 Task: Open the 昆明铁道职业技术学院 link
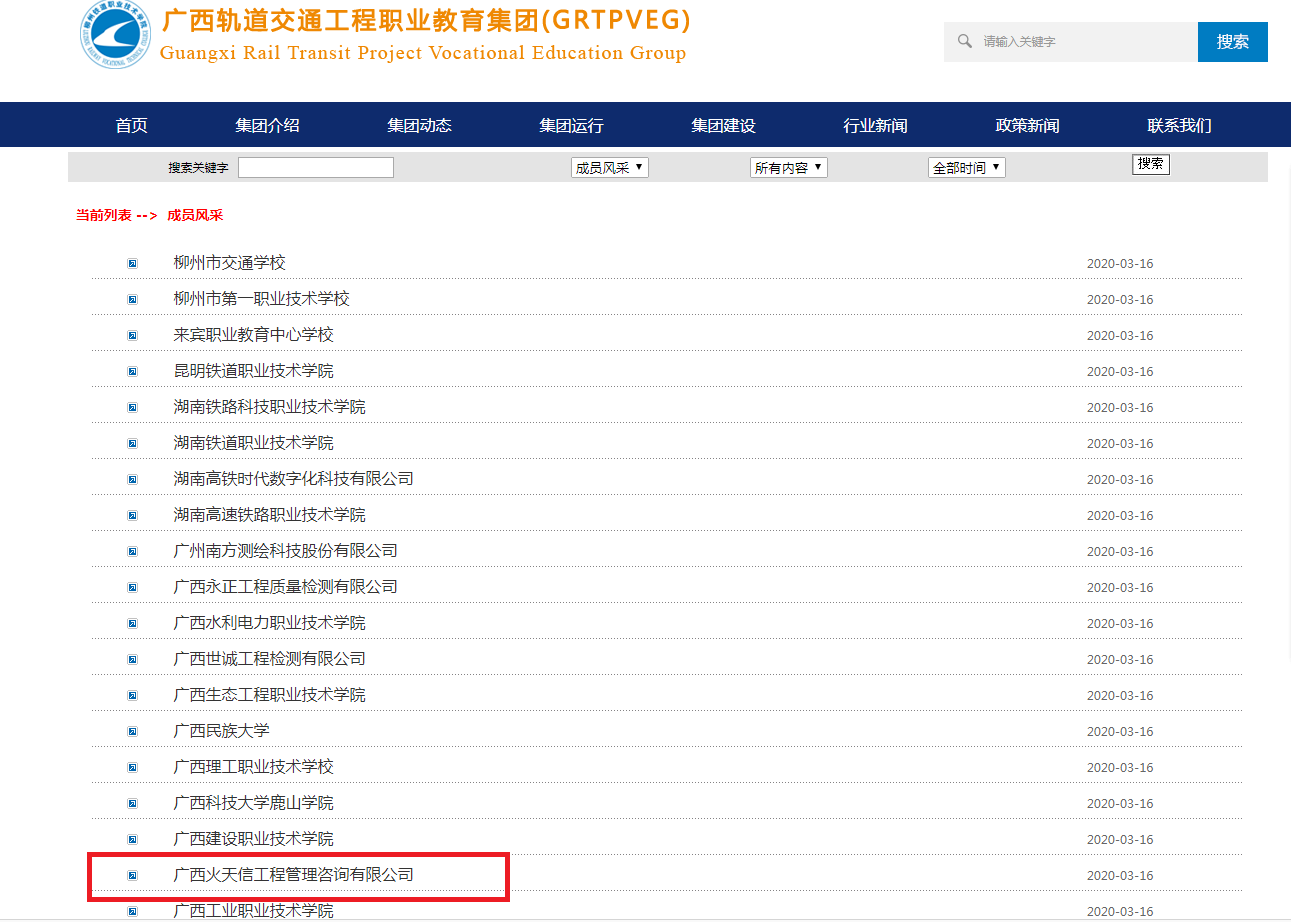[x=253, y=371]
